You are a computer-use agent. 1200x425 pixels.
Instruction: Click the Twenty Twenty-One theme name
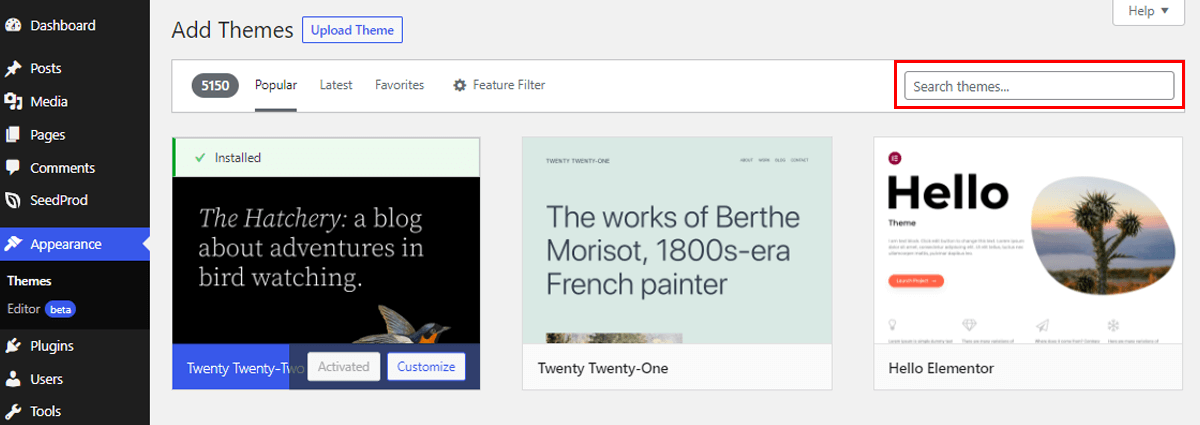click(603, 368)
